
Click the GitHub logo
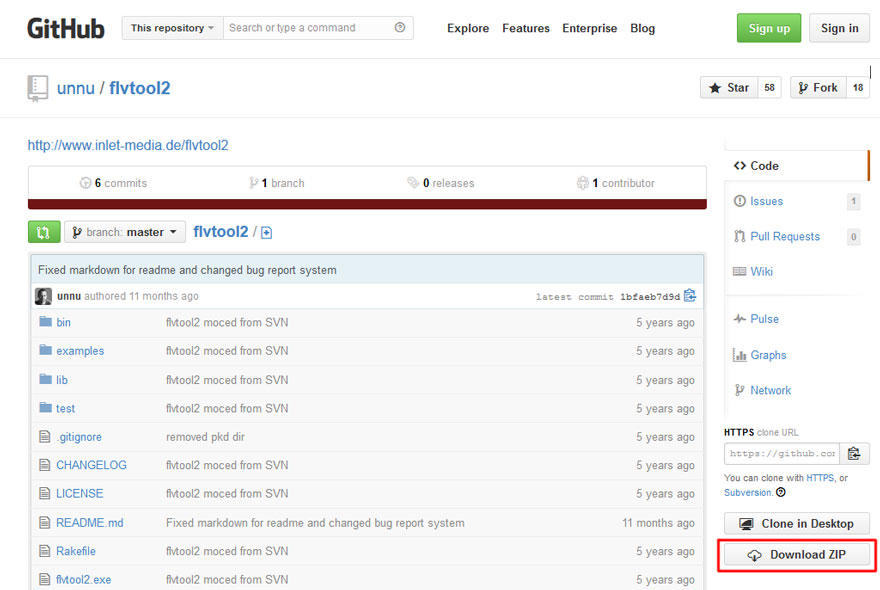pos(66,29)
